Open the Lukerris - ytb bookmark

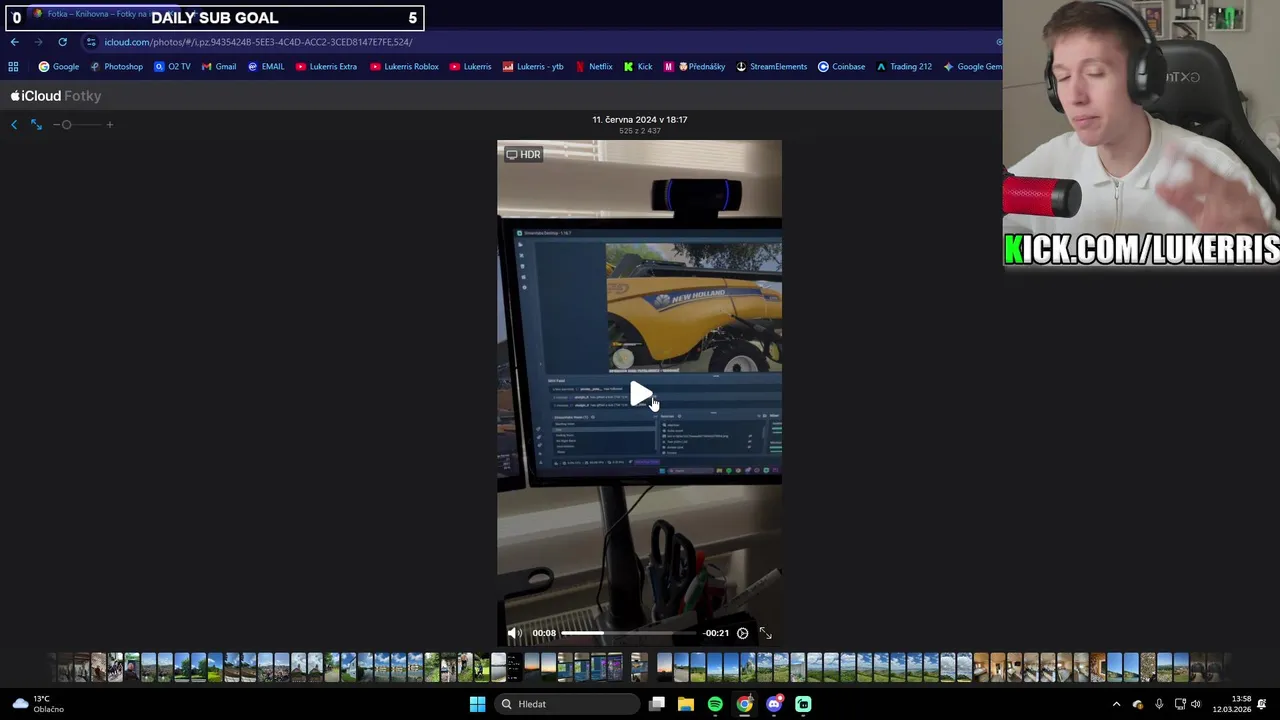(533, 67)
